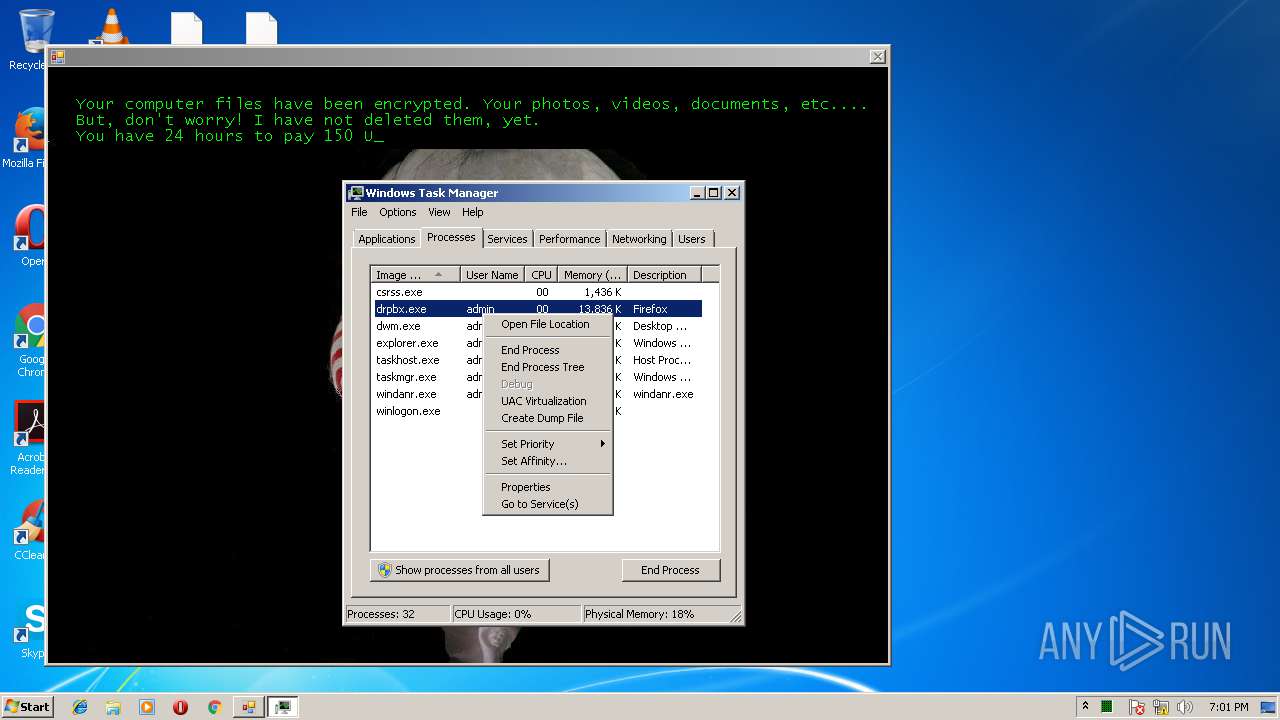This screenshot has height=720, width=1280.
Task: Choose End Process Tree
Action: pyautogui.click(x=547, y=367)
